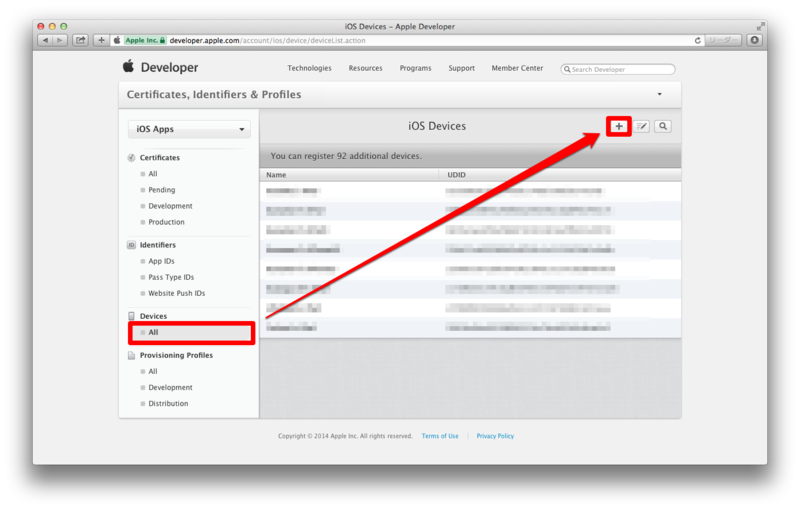This screenshot has height=510, width=800.
Task: Go to Member Center
Action: pos(517,68)
